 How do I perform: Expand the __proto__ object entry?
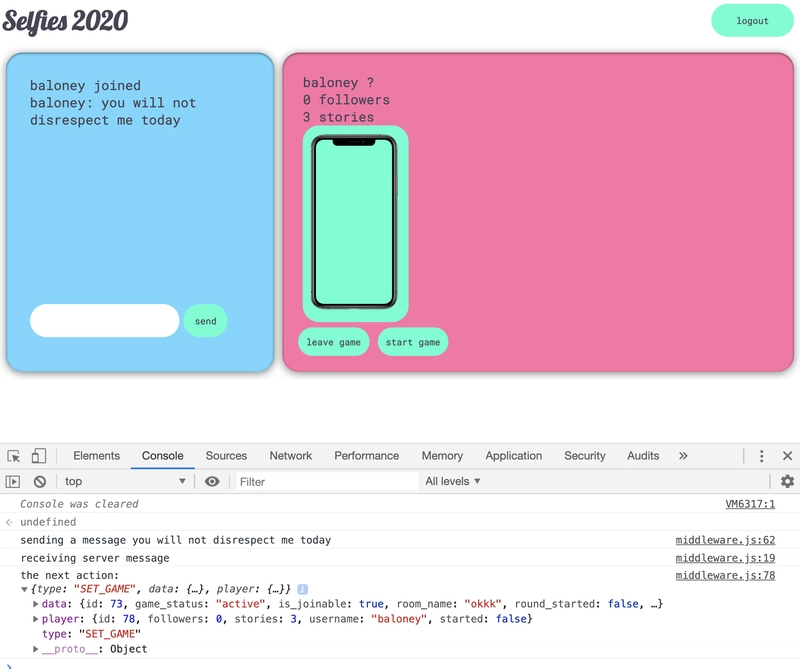tap(36, 649)
